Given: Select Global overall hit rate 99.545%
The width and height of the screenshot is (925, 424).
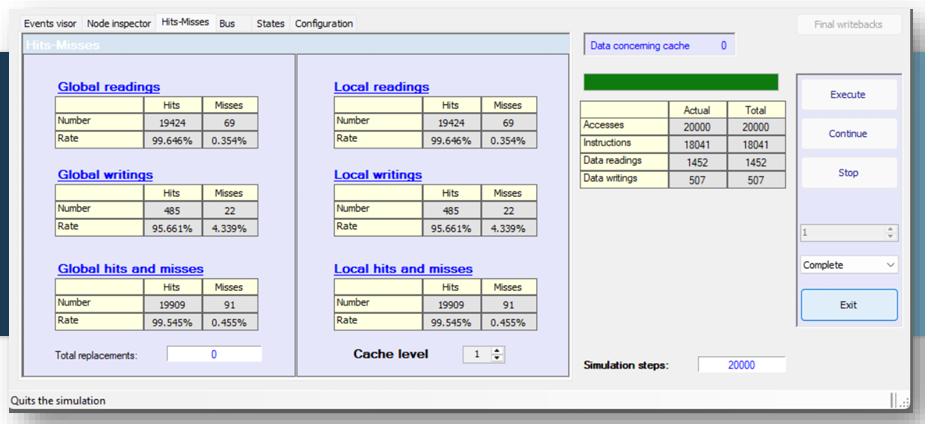Looking at the screenshot, I should pyautogui.click(x=173, y=323).
